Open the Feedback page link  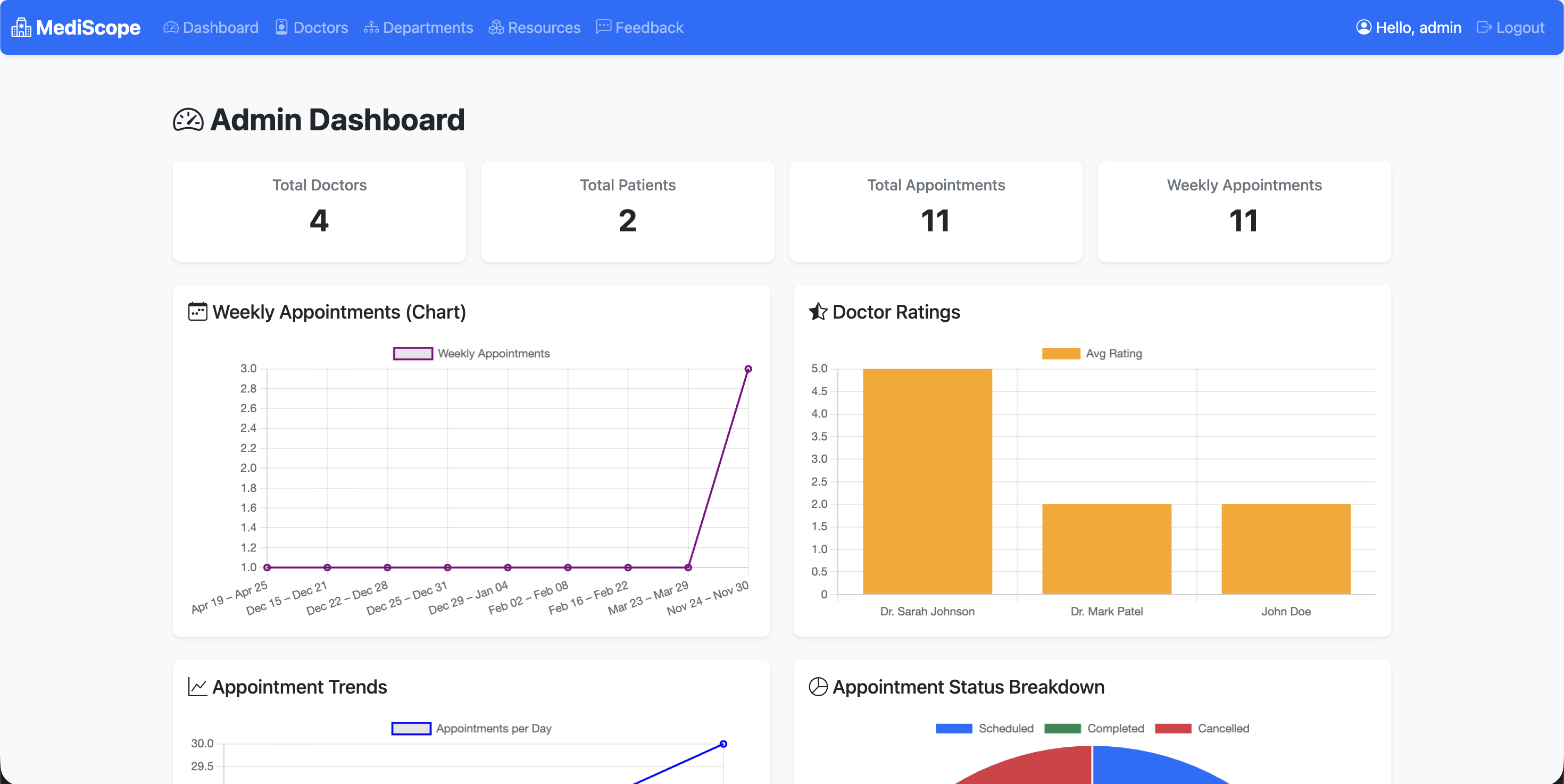click(x=639, y=28)
